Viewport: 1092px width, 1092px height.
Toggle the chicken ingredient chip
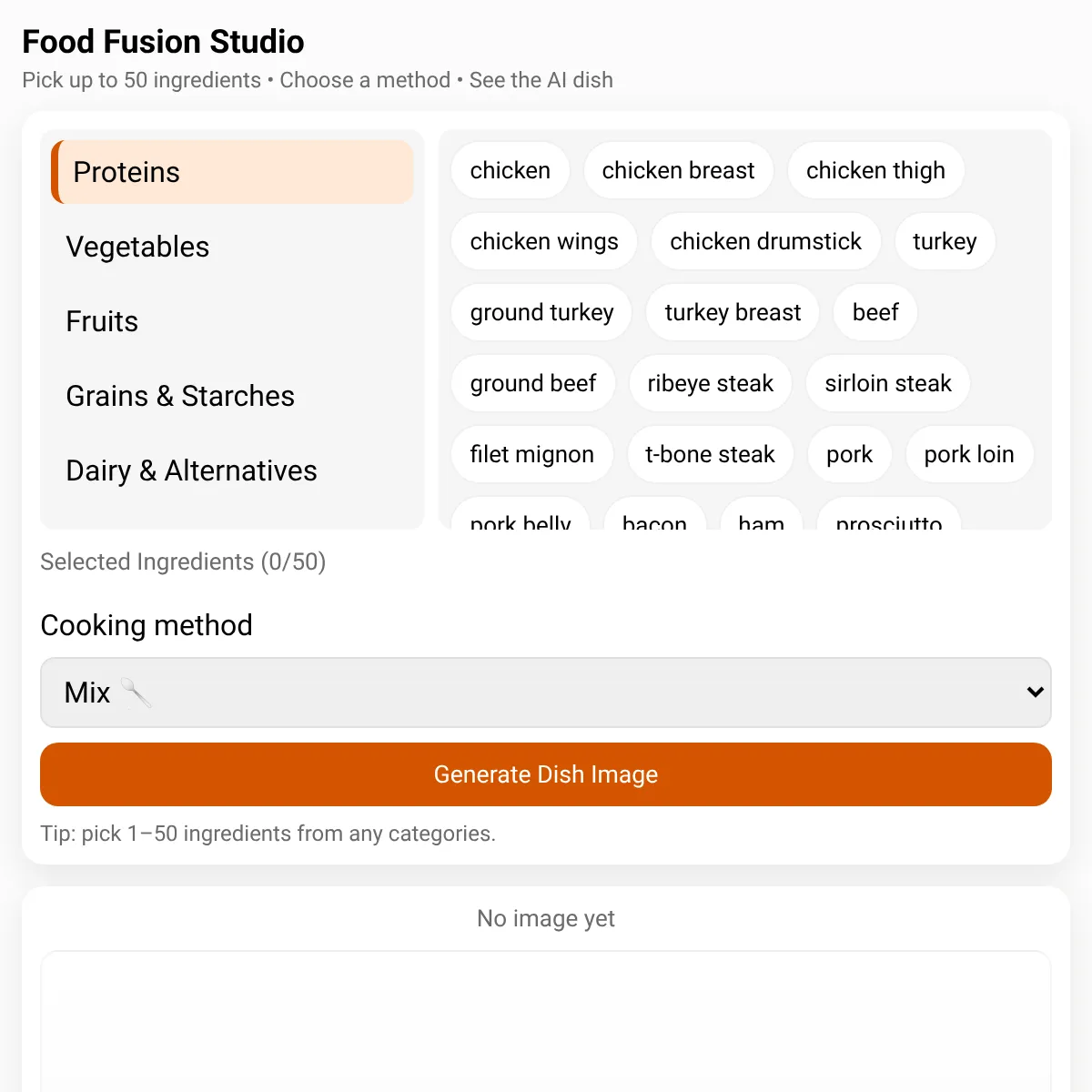511,170
